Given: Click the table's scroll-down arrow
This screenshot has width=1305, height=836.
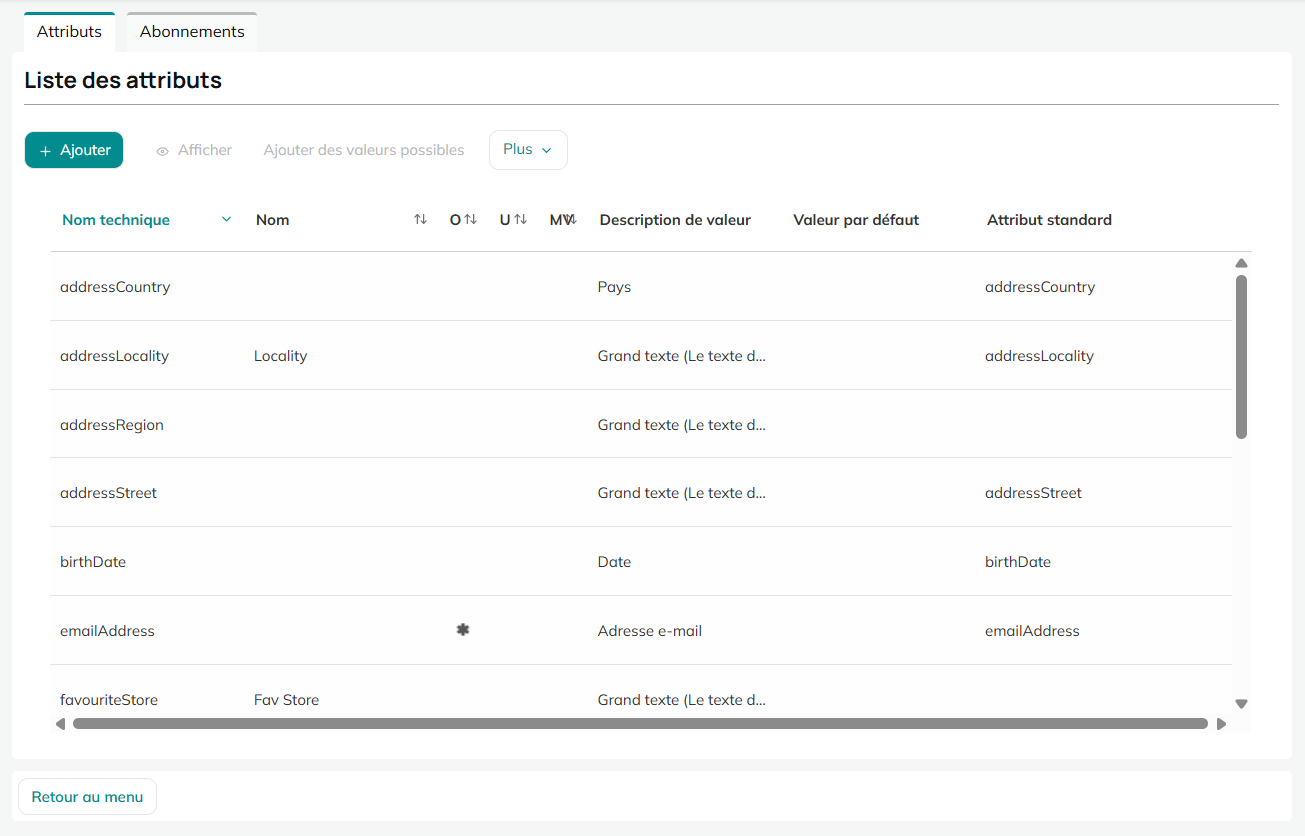Looking at the screenshot, I should tap(1241, 704).
